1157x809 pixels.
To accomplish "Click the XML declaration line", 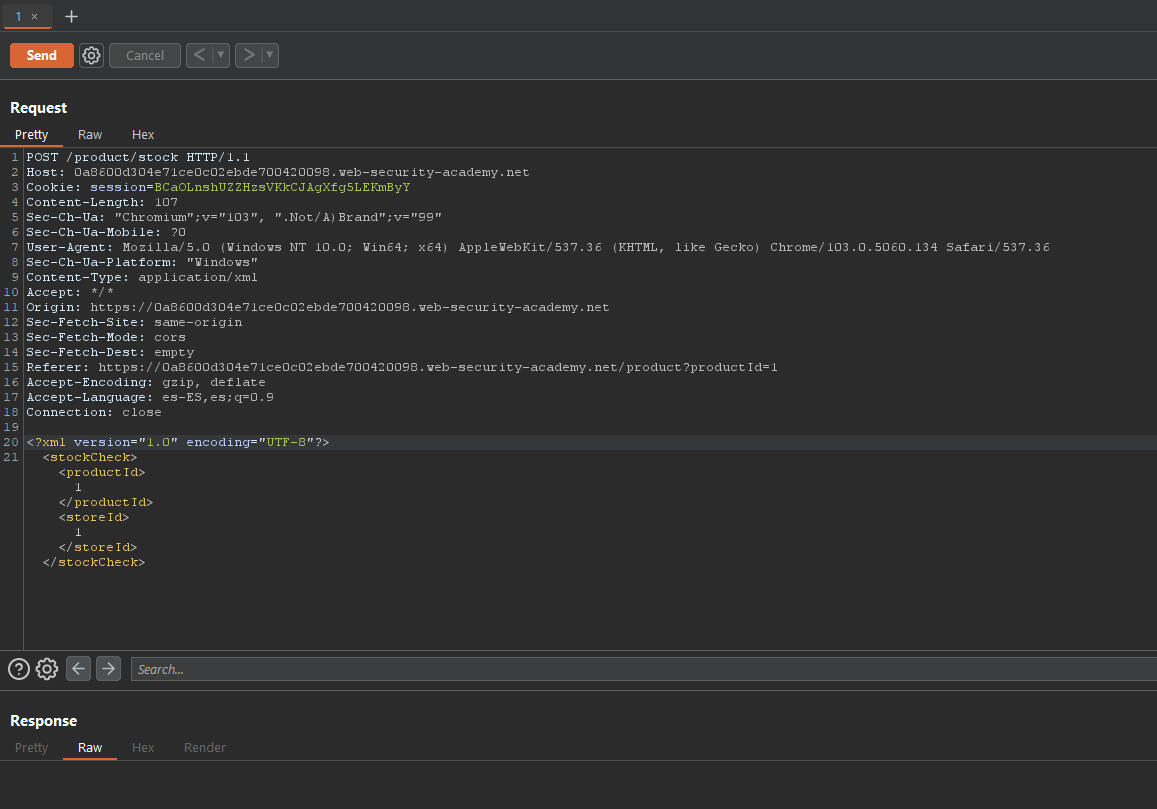I will (178, 442).
